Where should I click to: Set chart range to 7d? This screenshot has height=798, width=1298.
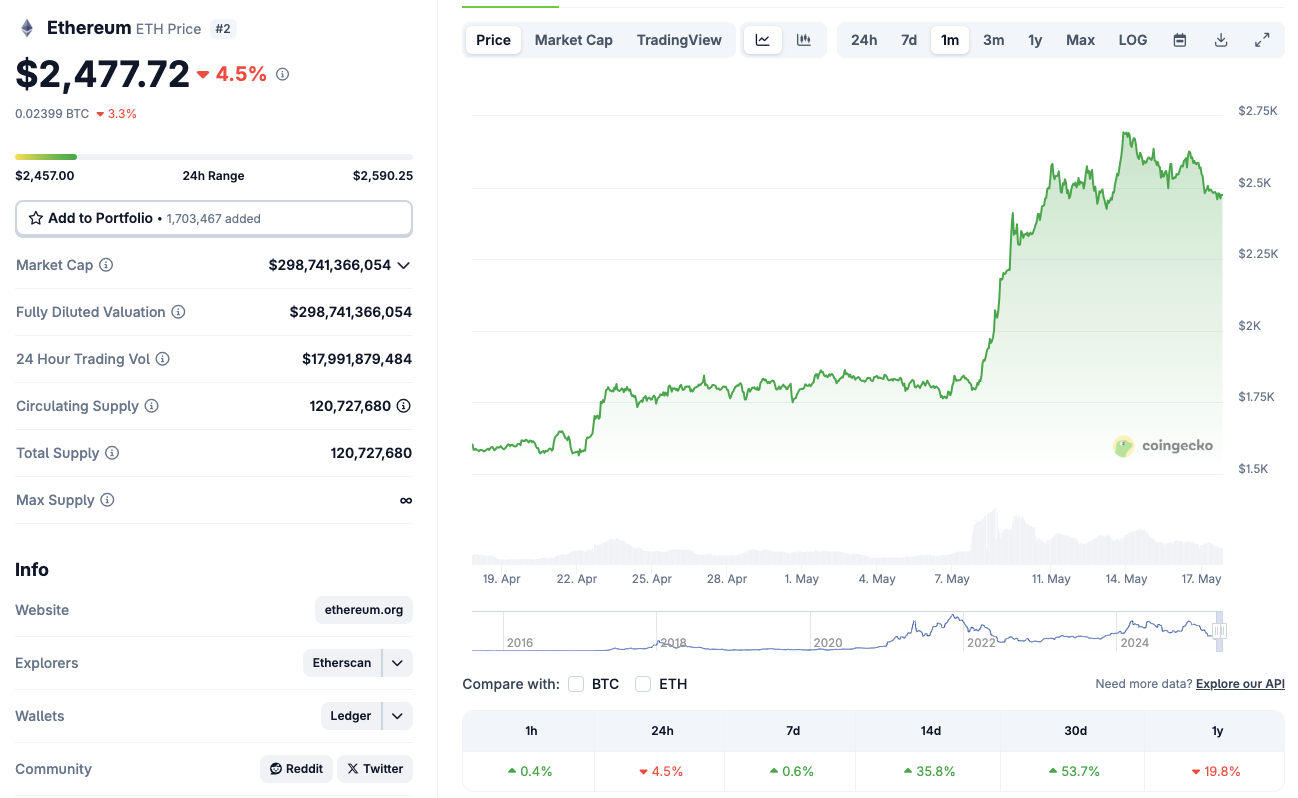coord(909,40)
